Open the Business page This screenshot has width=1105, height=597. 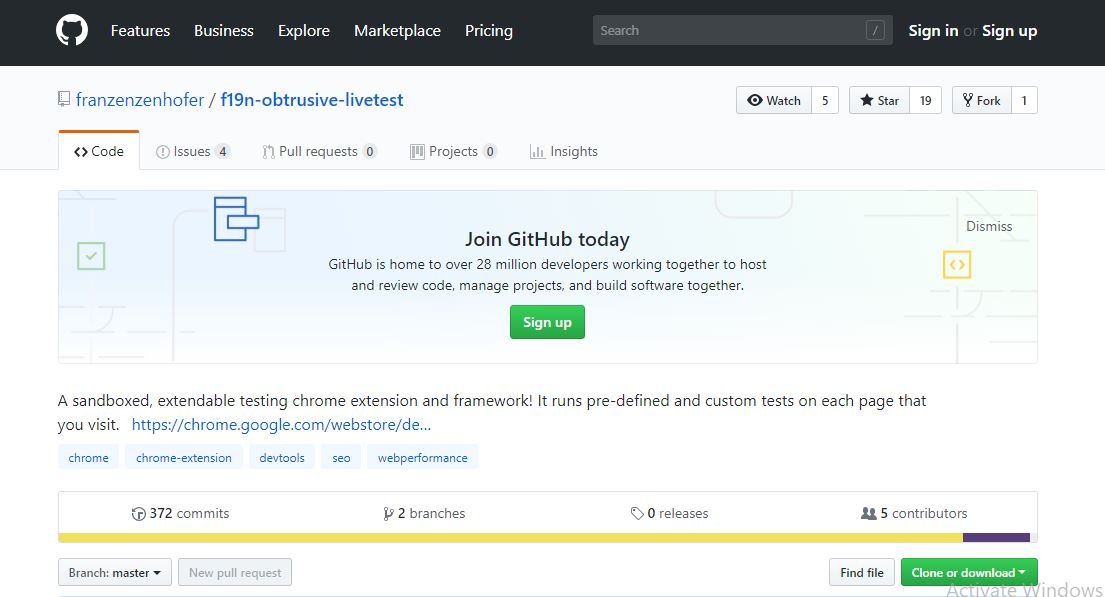click(x=223, y=30)
